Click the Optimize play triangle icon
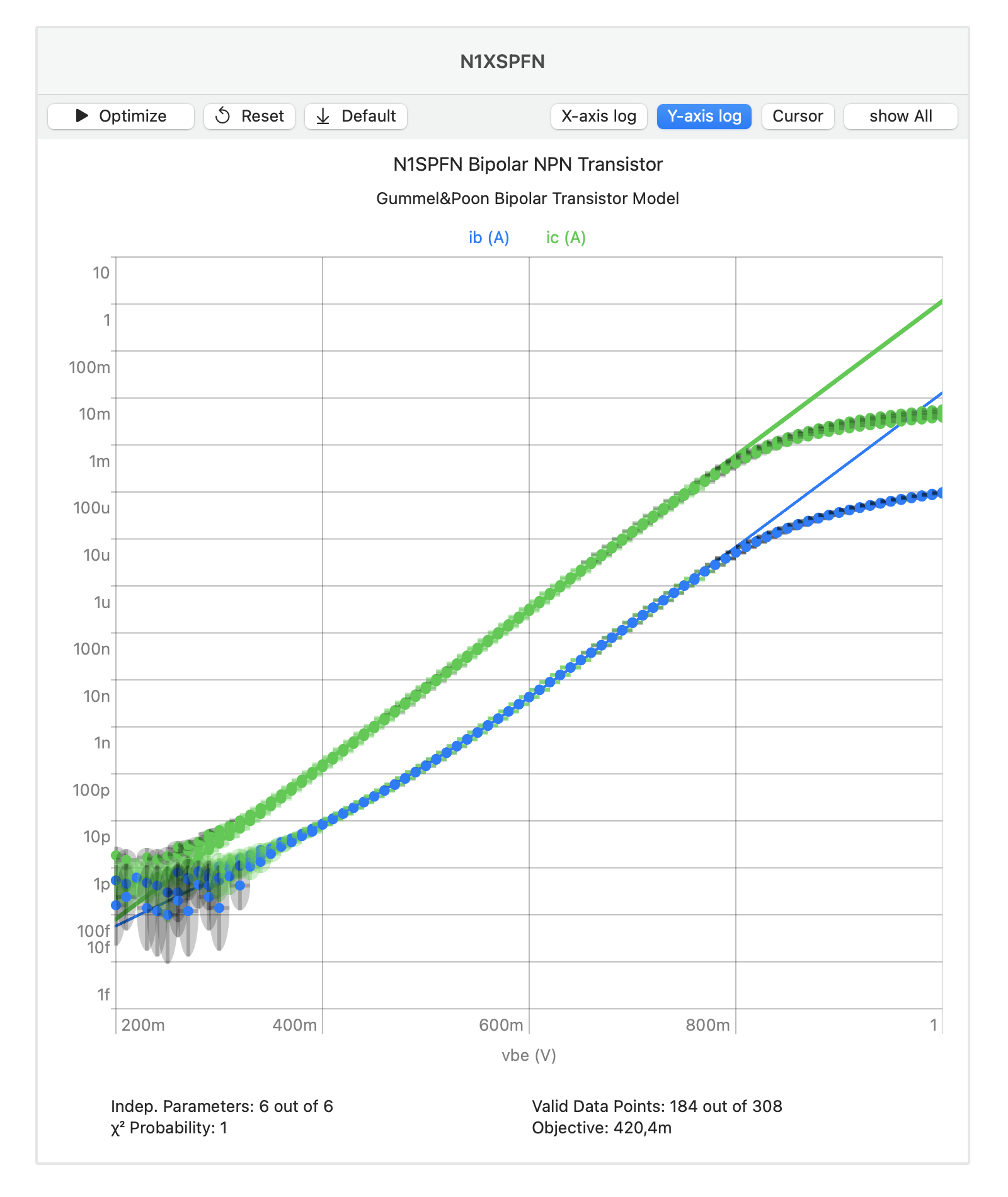The width and height of the screenshot is (1008, 1197). point(82,116)
